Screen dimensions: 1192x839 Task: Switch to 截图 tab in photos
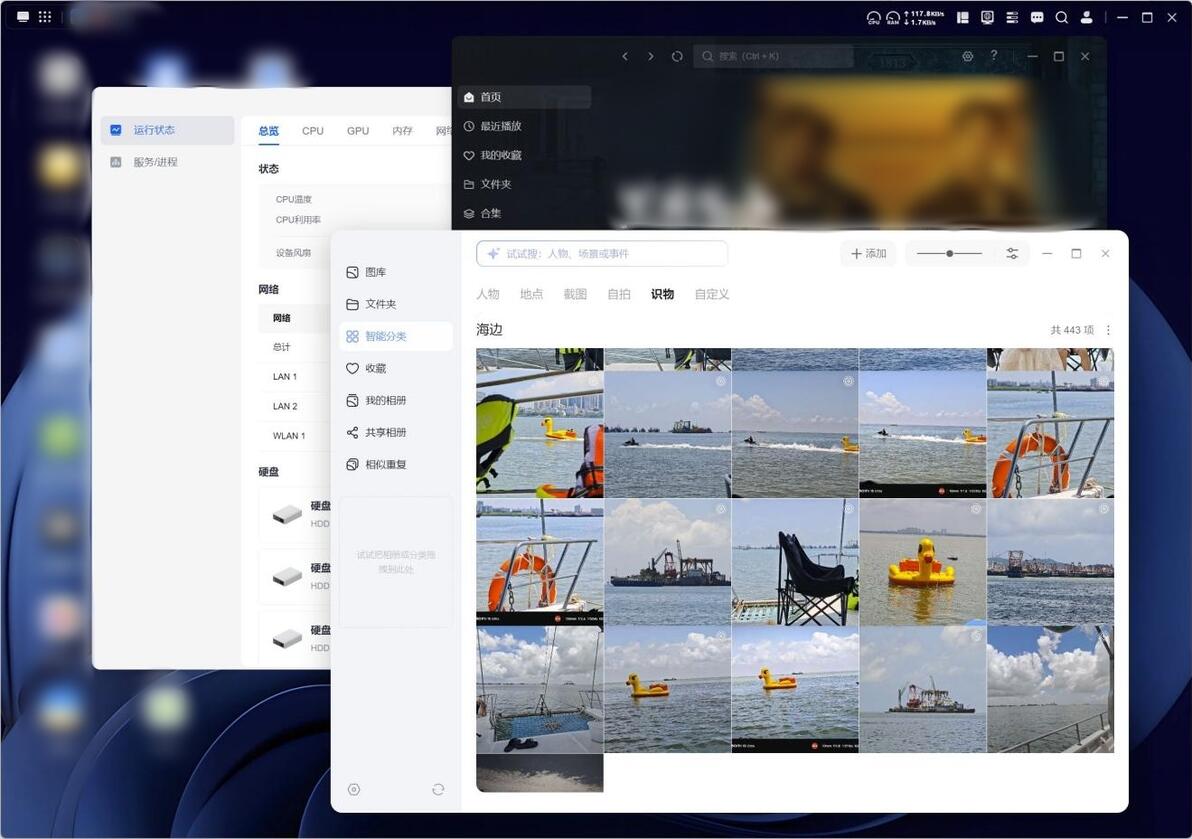(x=575, y=294)
